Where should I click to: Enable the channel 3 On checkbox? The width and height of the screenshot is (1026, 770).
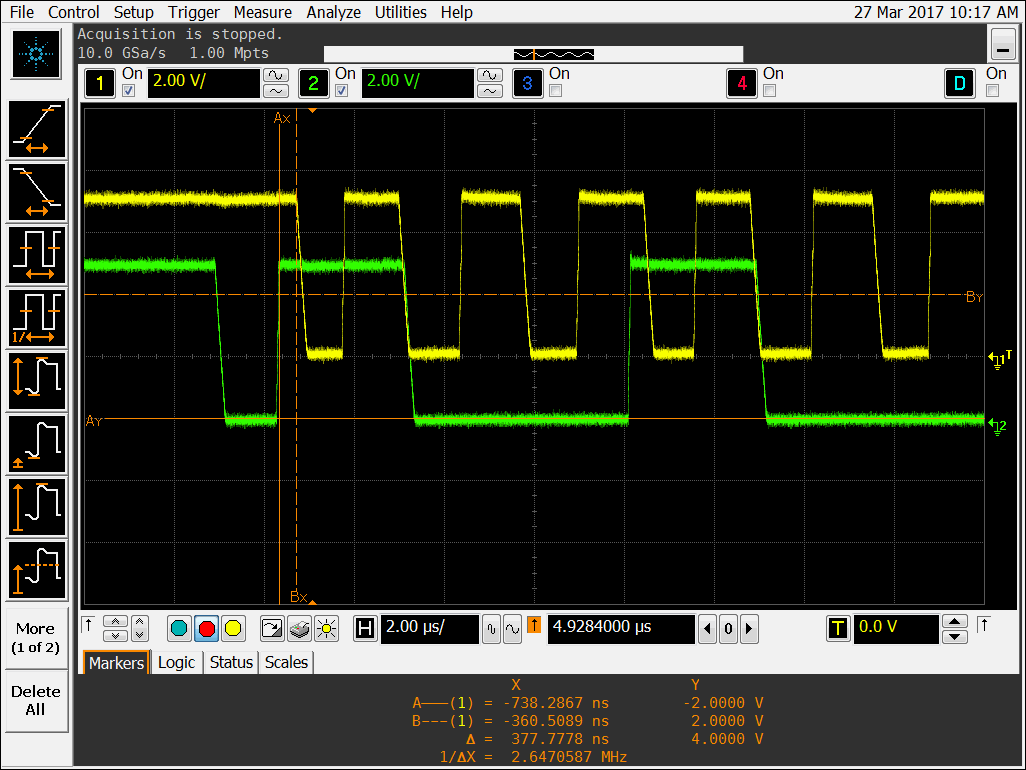556,91
